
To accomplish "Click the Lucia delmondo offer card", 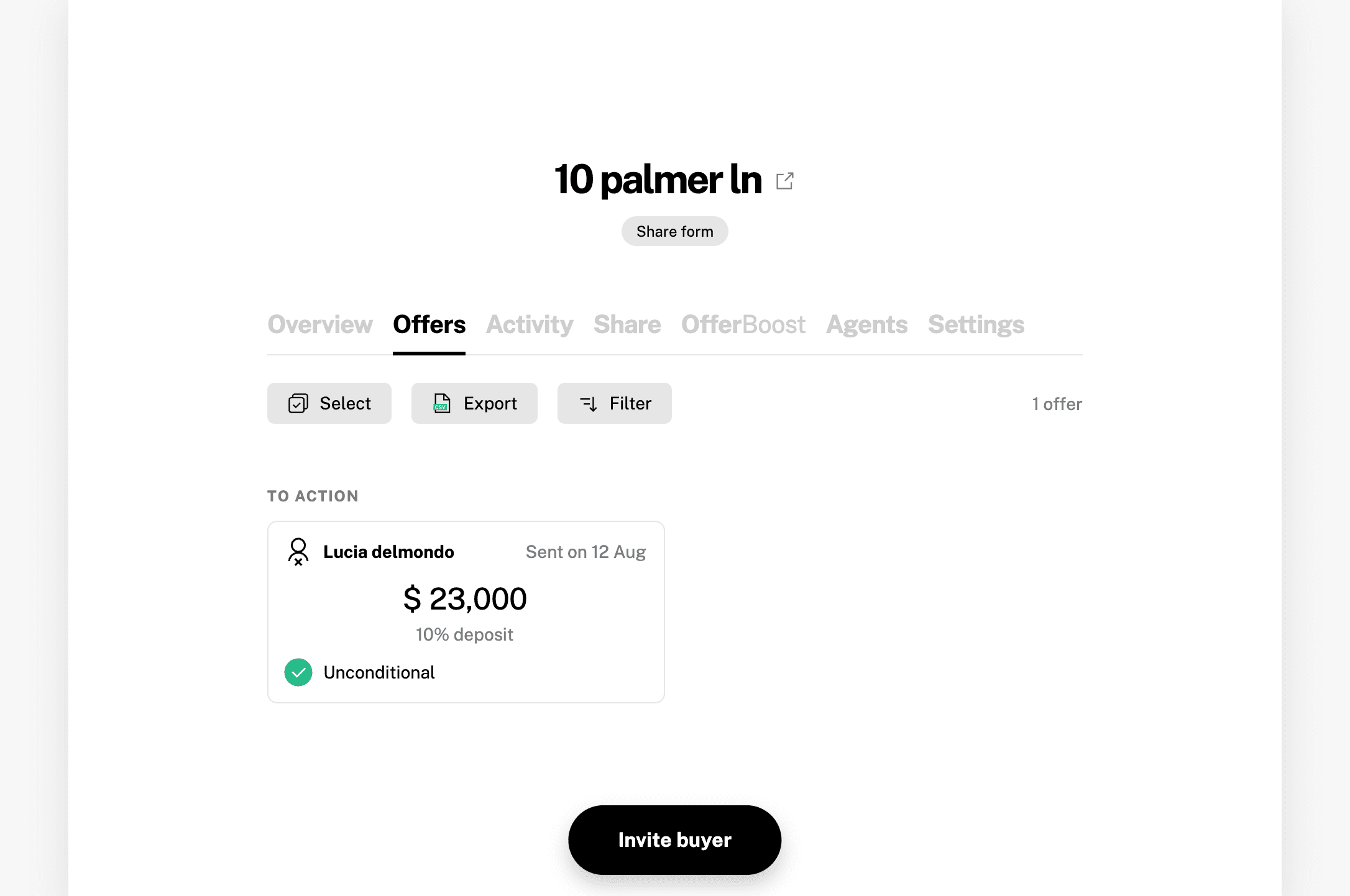I will pos(464,611).
